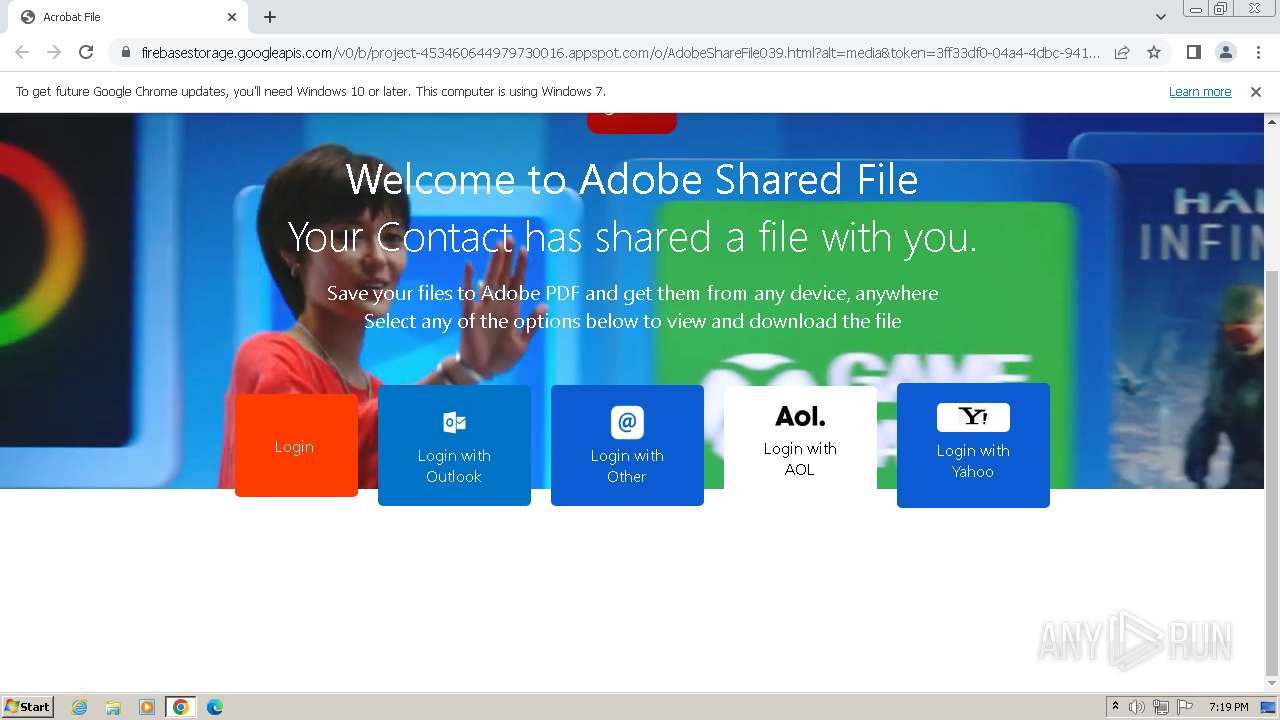Share this page icon in address bar
Viewport: 1280px width, 720px height.
[x=1122, y=52]
